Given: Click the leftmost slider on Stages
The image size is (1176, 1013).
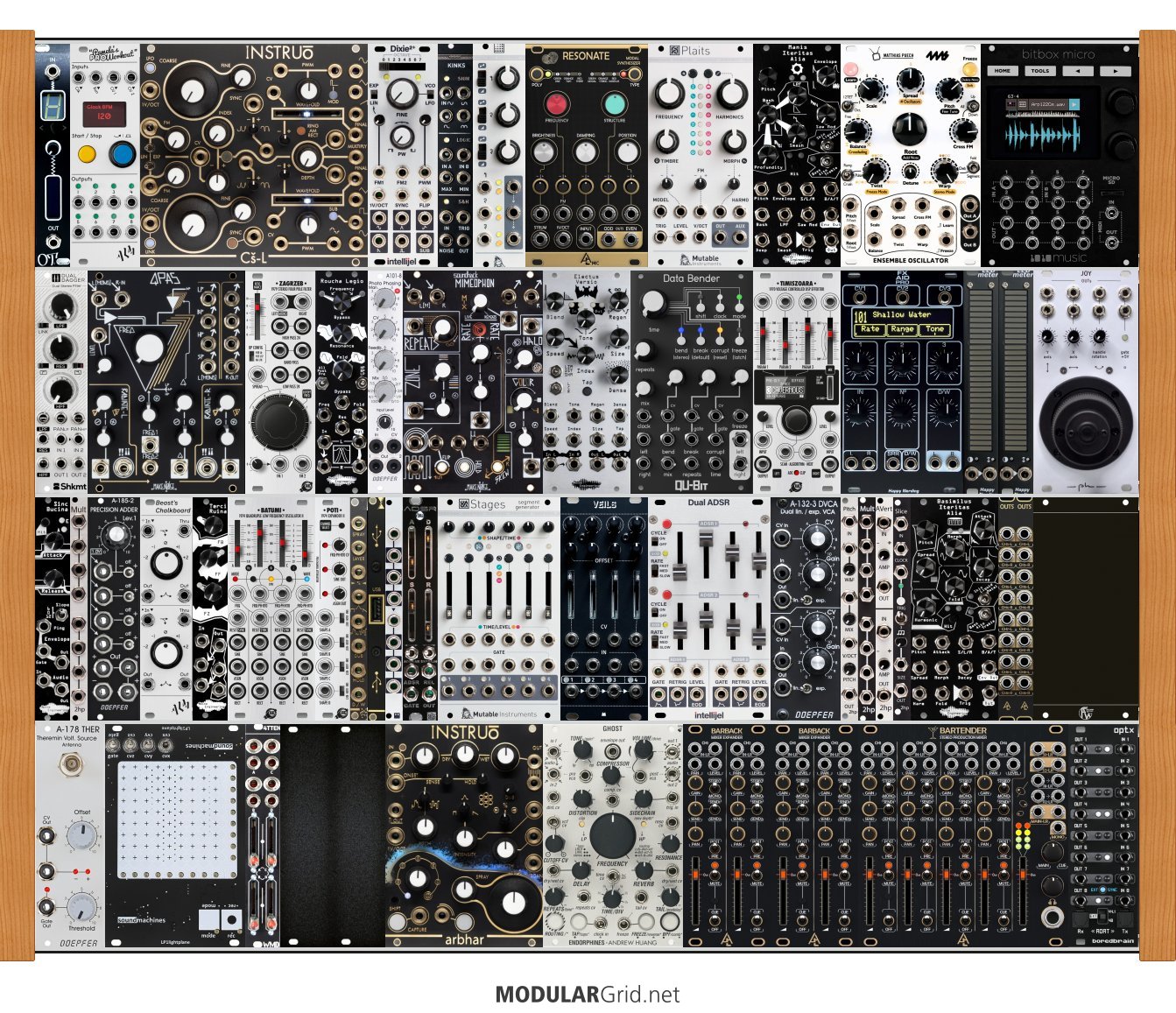Looking at the screenshot, I should [x=451, y=594].
